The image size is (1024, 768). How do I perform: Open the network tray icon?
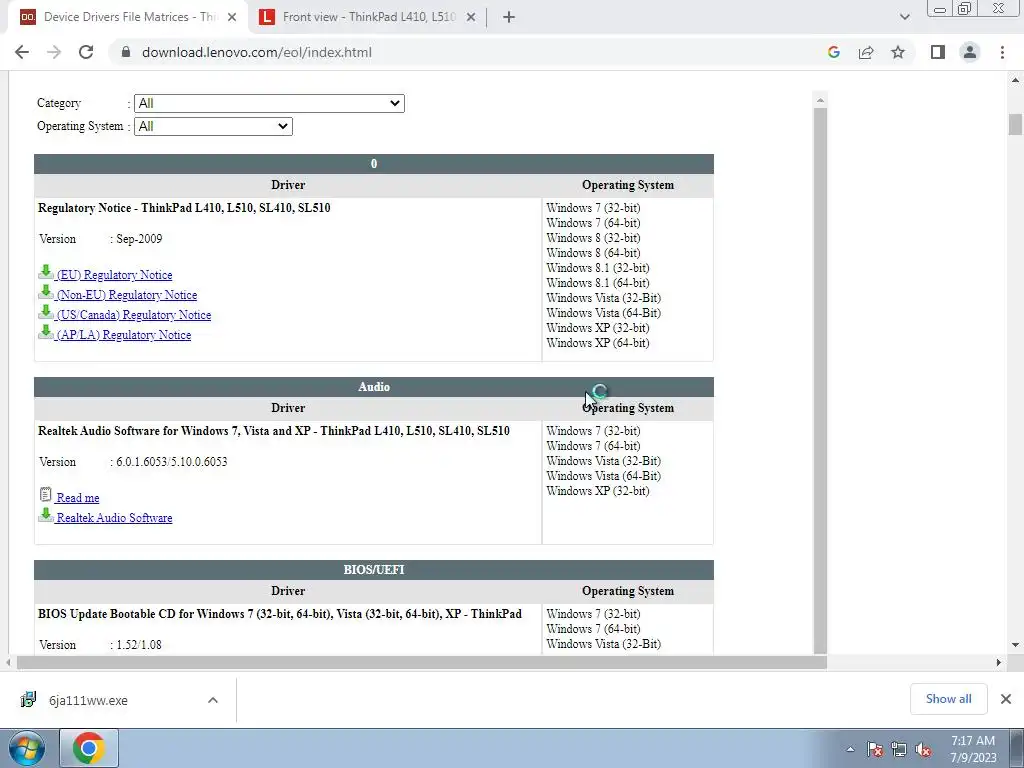tap(899, 750)
